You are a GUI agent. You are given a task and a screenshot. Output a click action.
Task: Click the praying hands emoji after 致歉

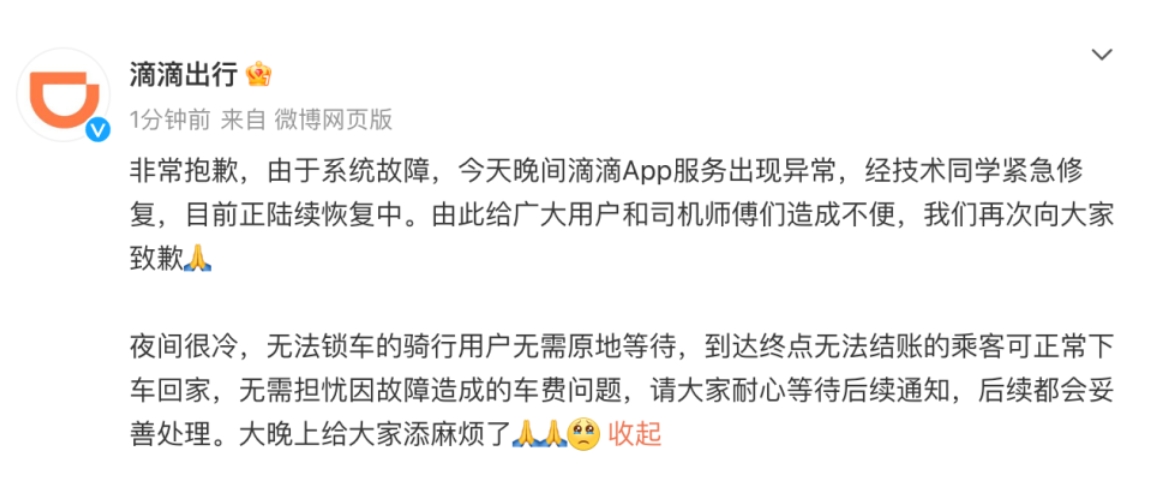(x=197, y=259)
